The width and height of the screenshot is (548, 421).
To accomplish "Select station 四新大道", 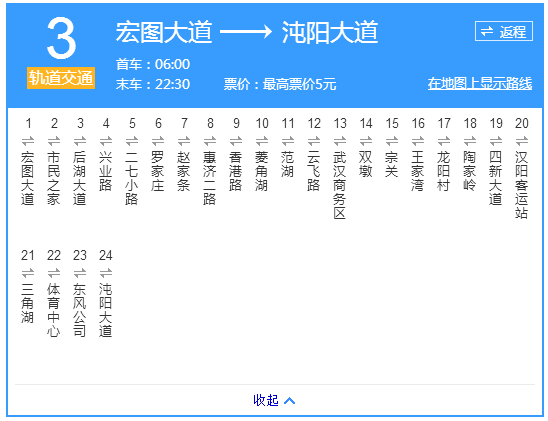I will click(496, 178).
